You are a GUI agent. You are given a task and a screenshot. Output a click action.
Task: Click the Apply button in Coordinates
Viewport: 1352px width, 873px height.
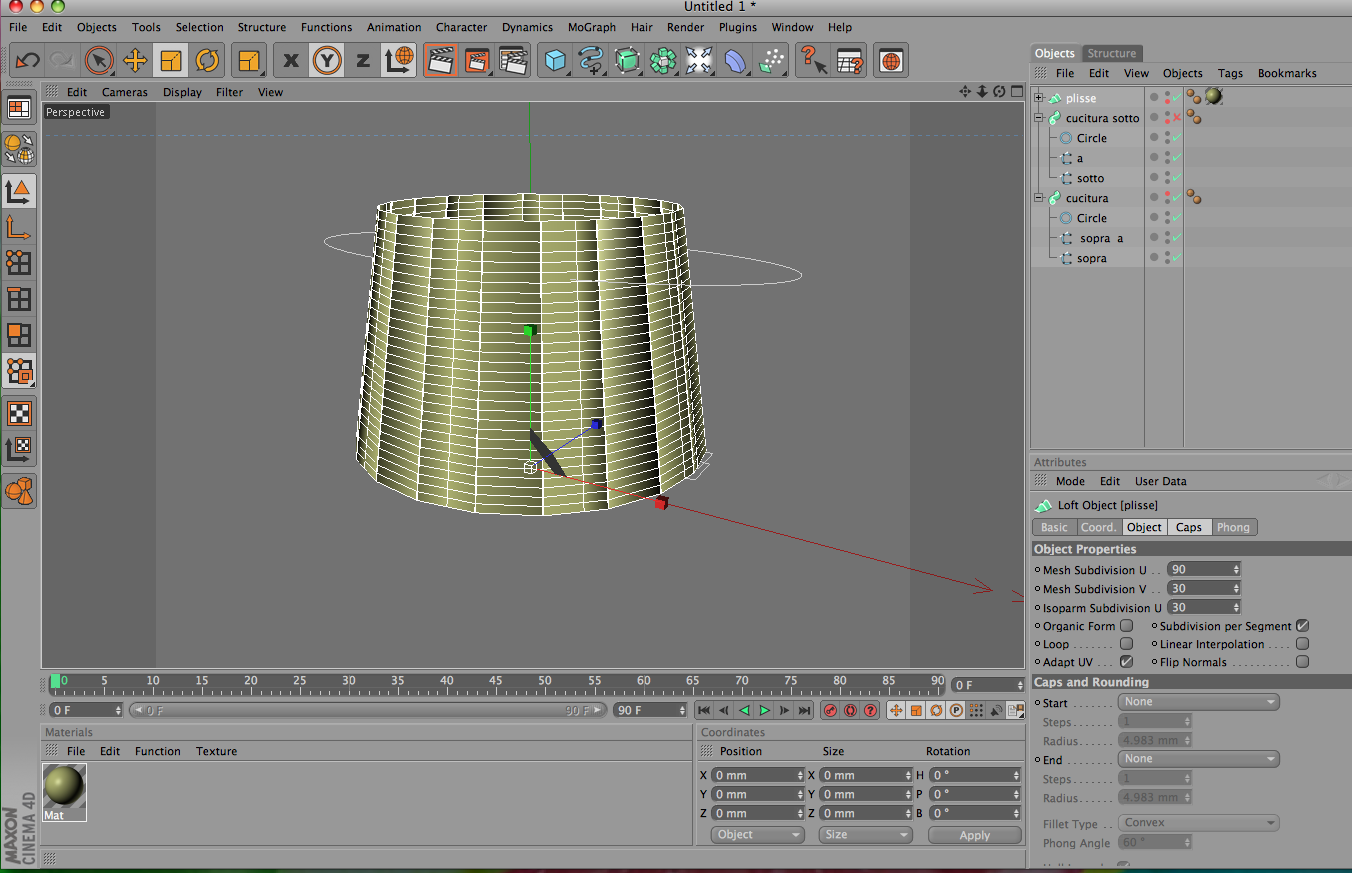point(974,835)
